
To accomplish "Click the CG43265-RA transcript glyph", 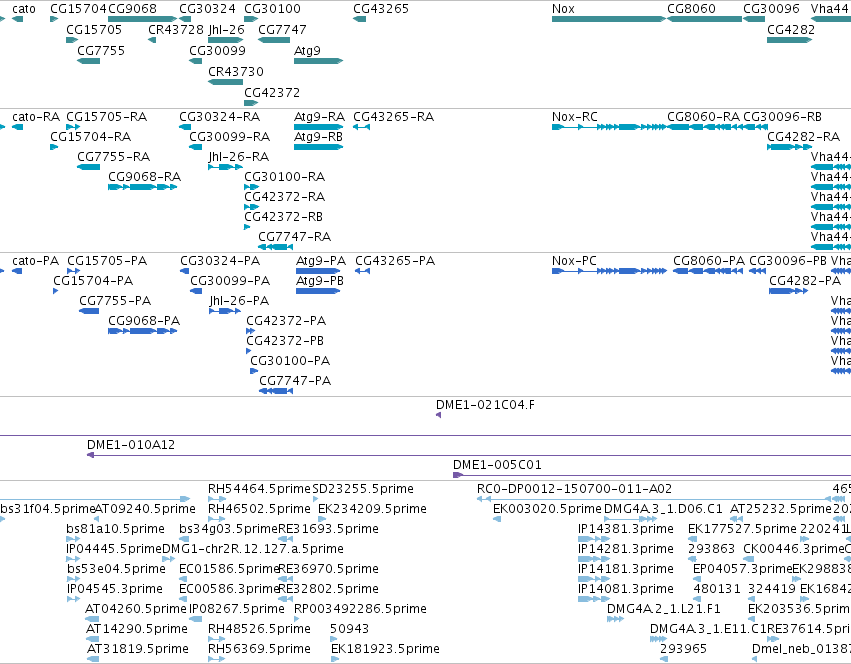I will [361, 127].
